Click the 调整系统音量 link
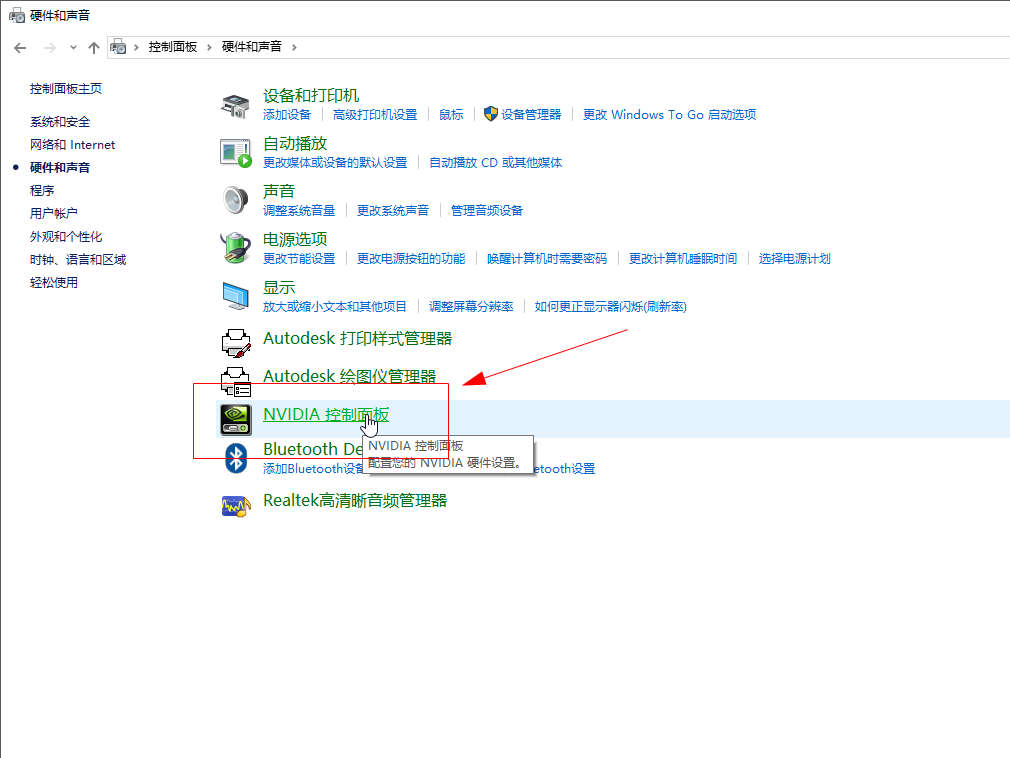This screenshot has width=1010, height=758. (299, 211)
